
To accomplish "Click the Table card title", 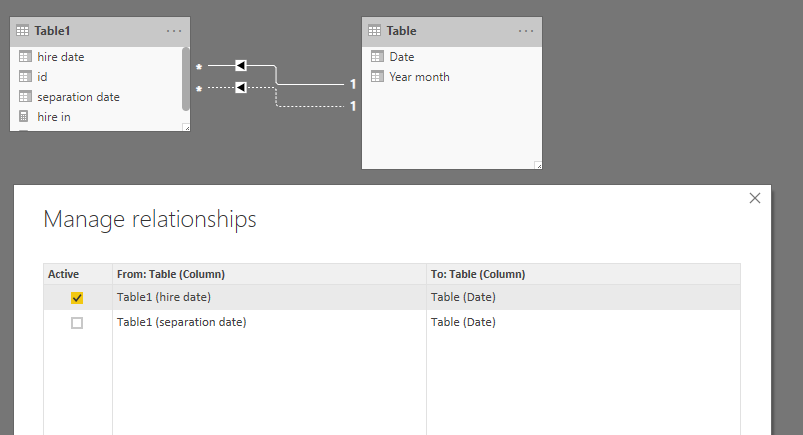I will [x=402, y=31].
